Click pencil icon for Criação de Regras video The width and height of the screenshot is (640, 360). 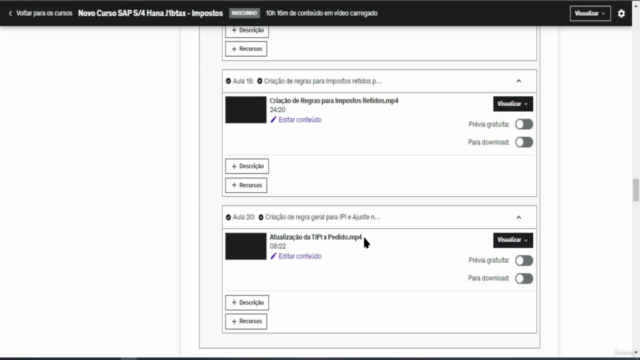[x=273, y=120]
